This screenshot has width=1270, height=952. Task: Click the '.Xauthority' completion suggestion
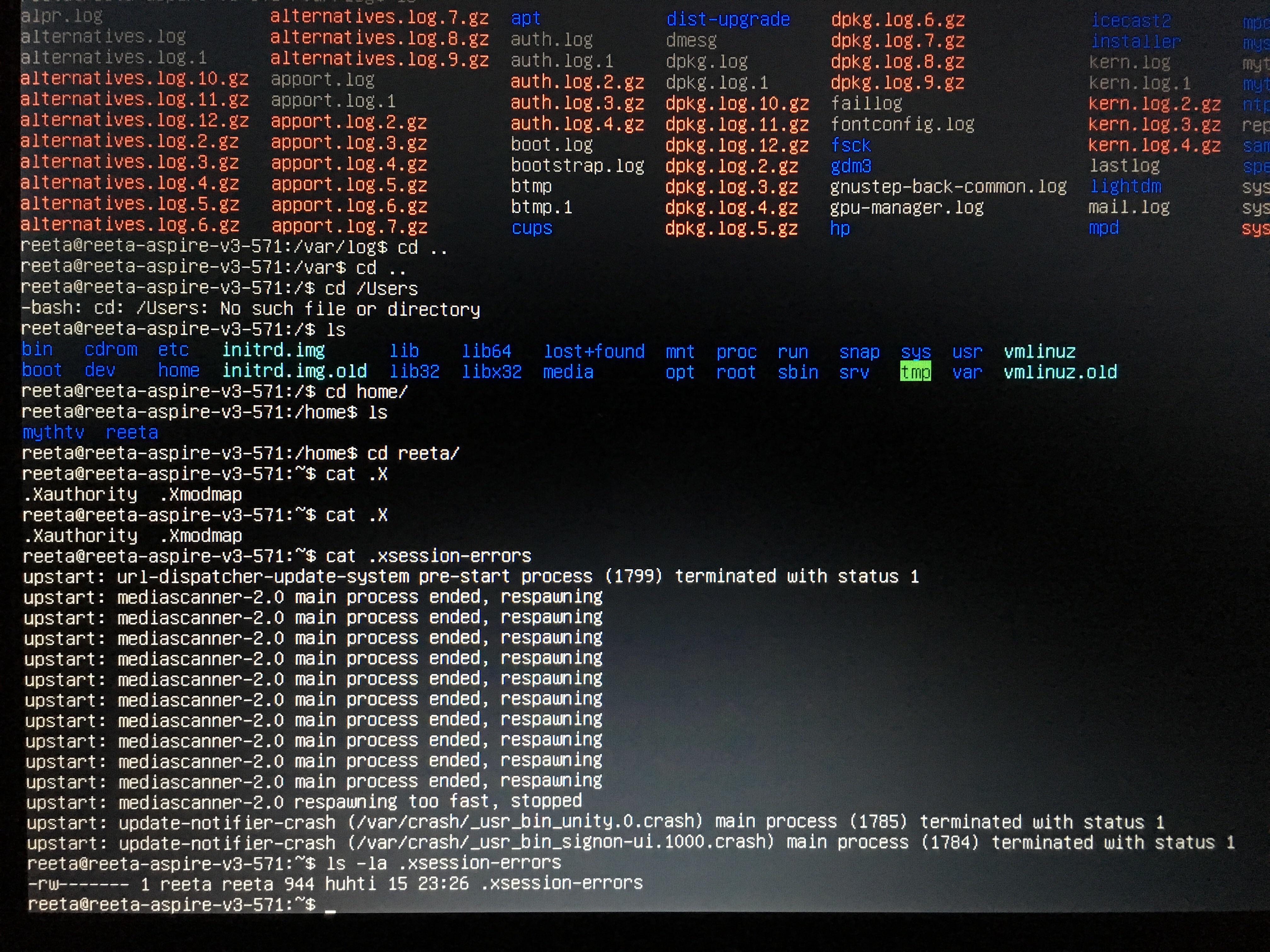click(80, 495)
